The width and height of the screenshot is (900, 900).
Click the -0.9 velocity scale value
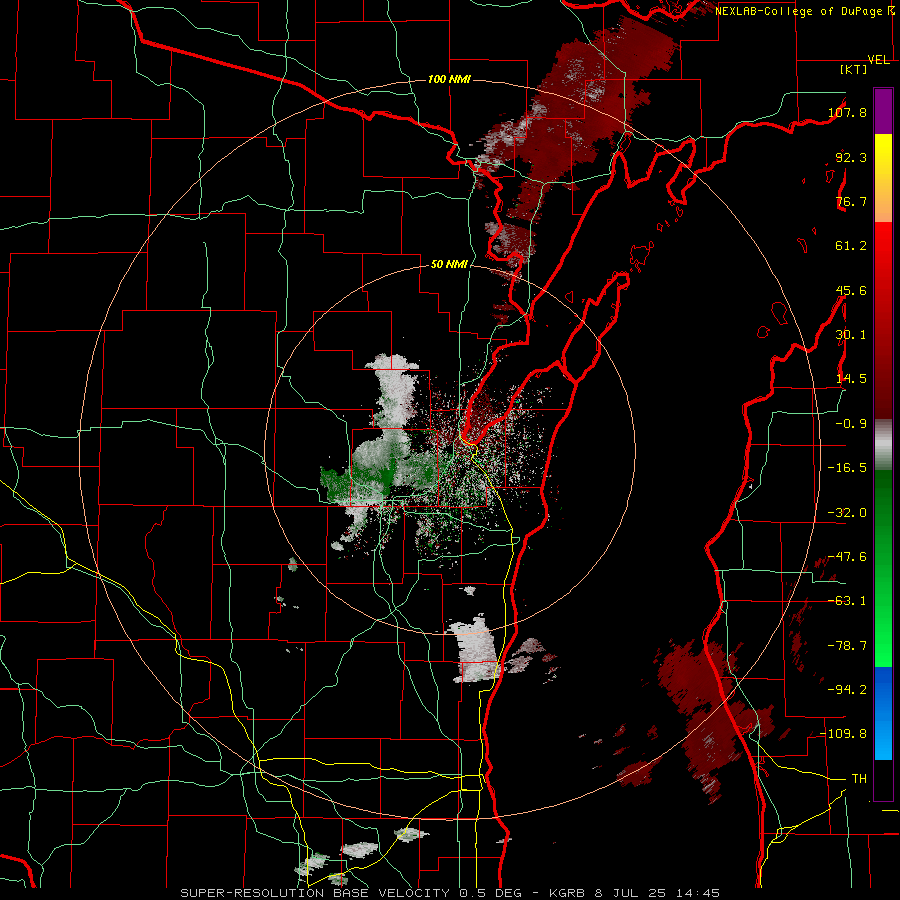851,424
